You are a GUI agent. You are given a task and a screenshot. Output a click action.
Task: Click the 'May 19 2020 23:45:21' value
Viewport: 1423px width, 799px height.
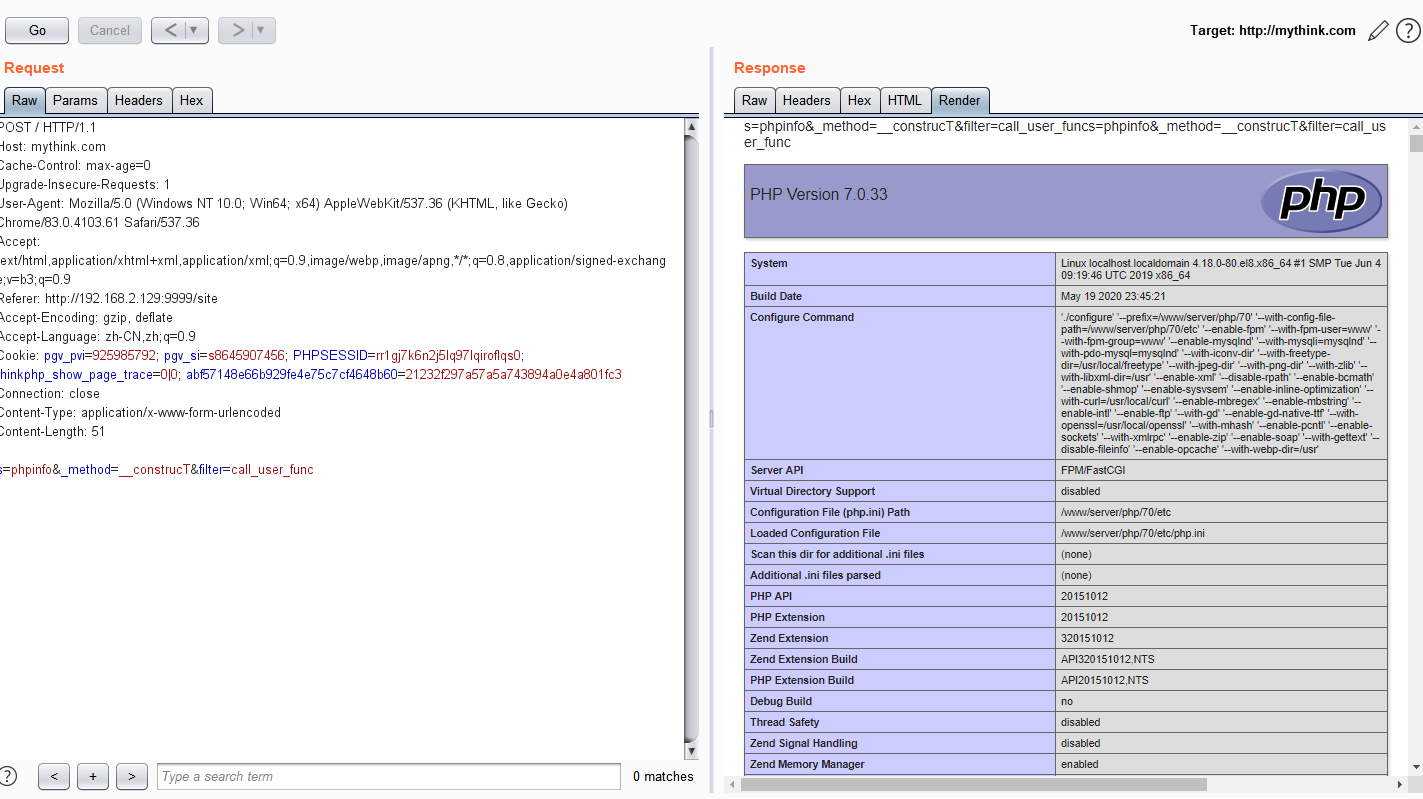pyautogui.click(x=1113, y=296)
